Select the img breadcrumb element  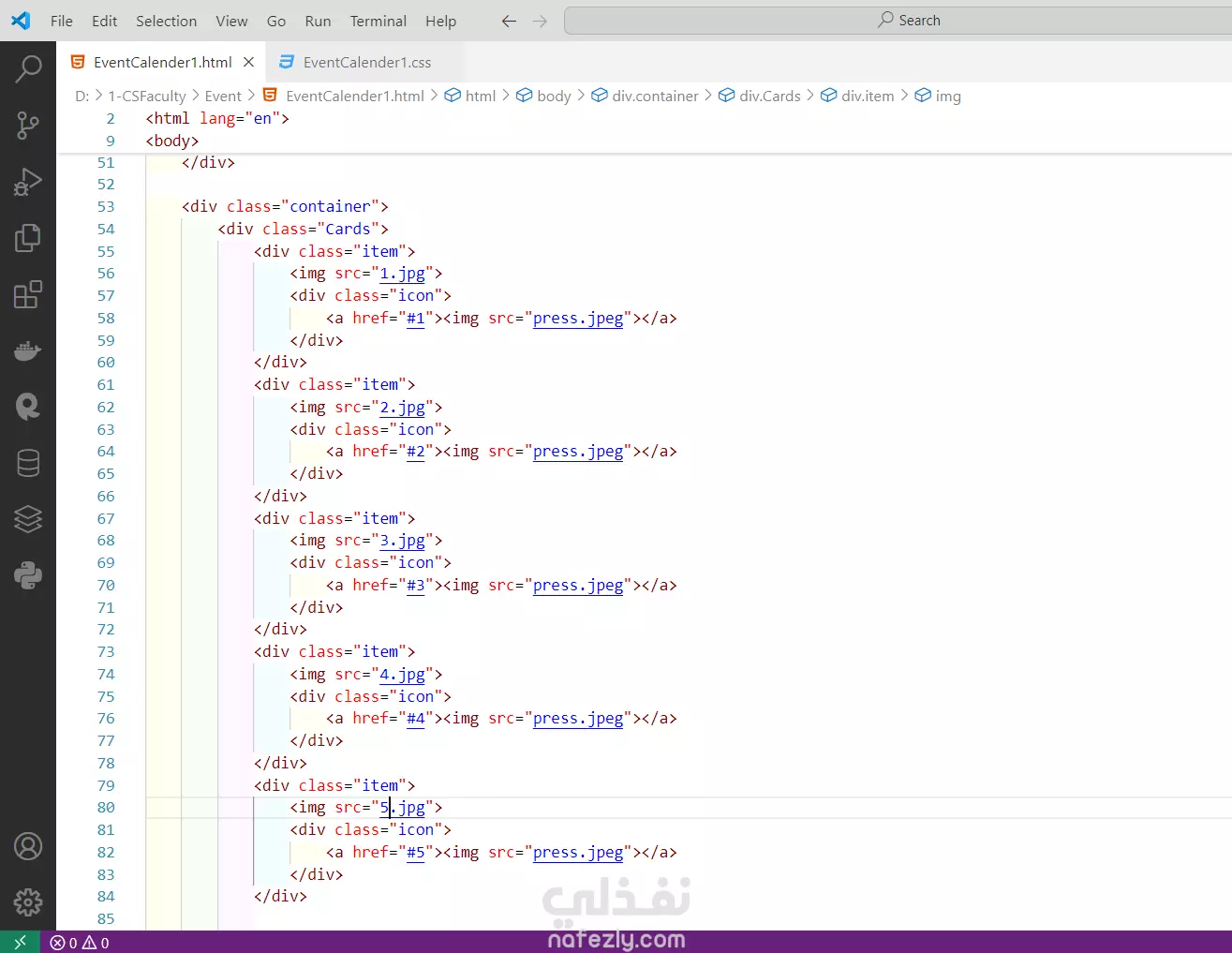[938, 96]
